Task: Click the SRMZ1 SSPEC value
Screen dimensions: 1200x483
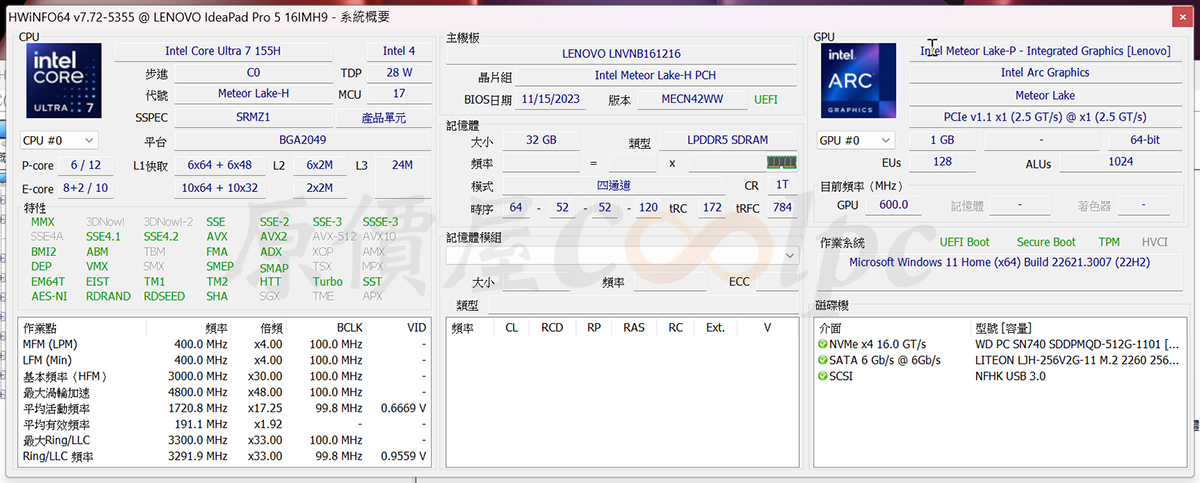Action: [x=253, y=117]
